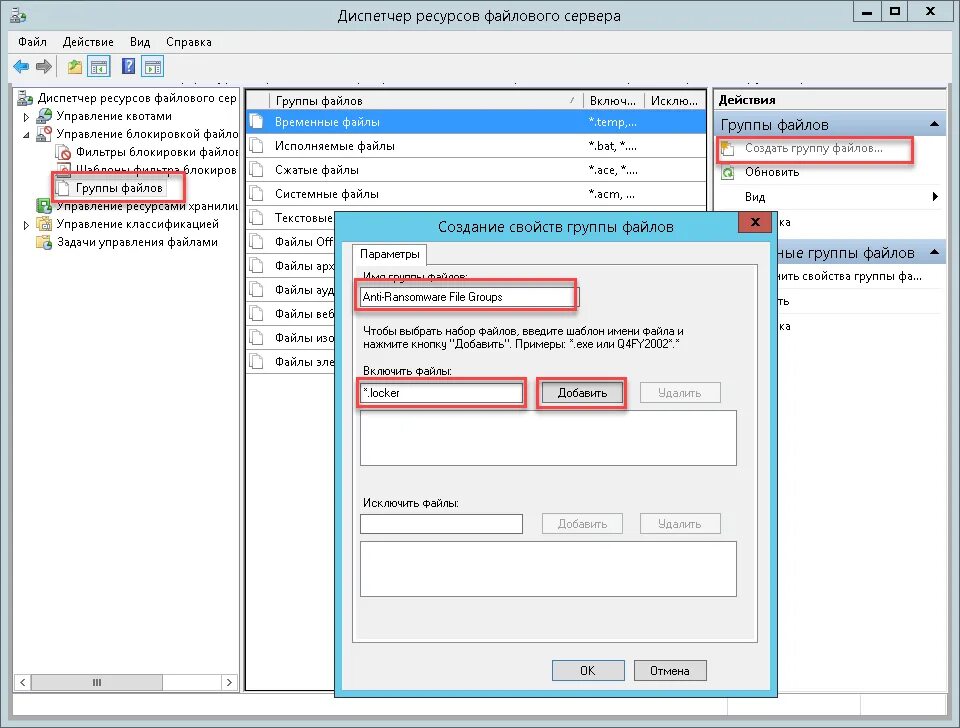Click the Добавить button next to *.locker
The image size is (960, 728).
(x=582, y=392)
